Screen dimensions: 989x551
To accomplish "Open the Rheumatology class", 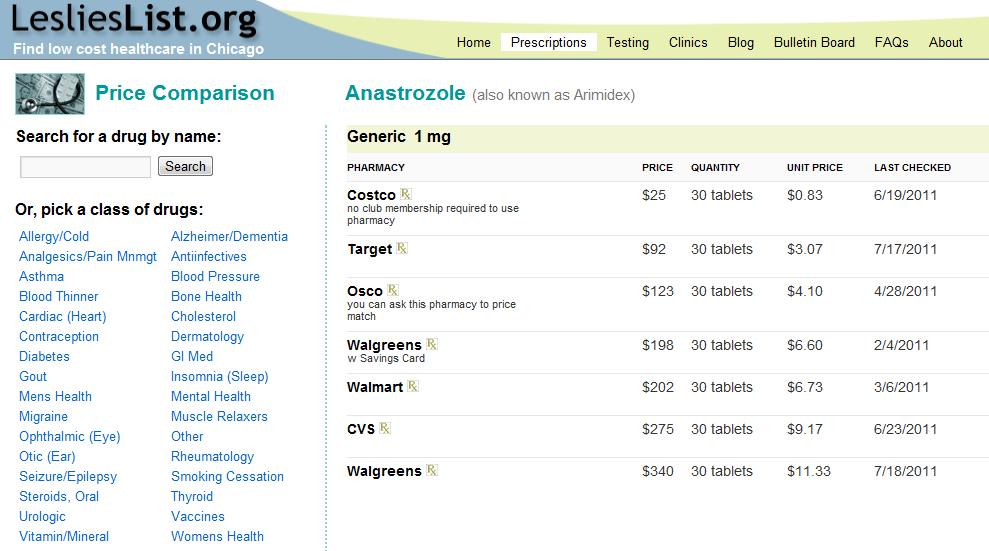I will 213,456.
